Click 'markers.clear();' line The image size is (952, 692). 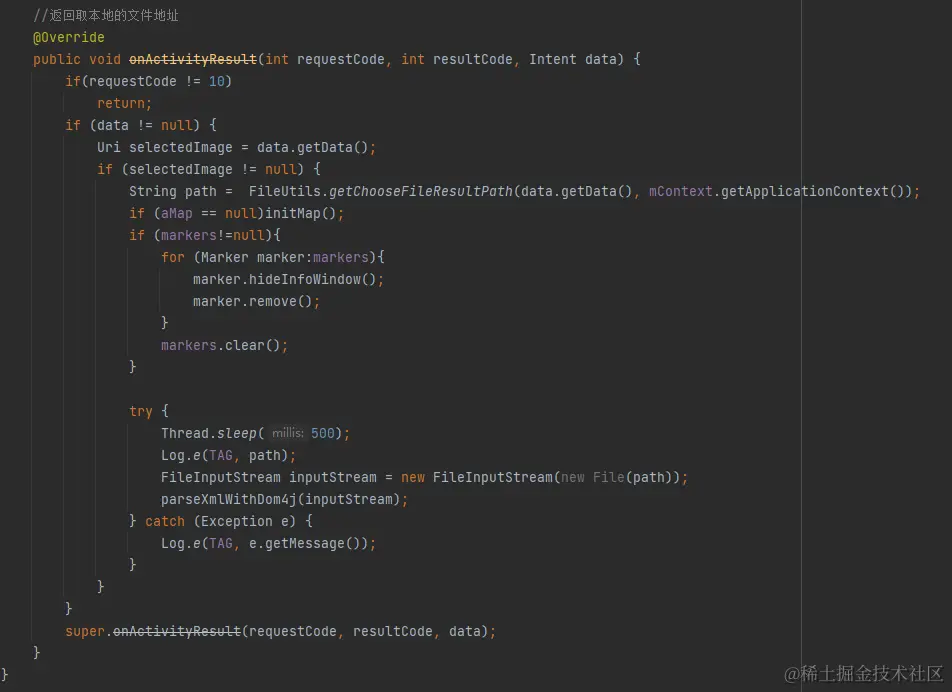225,345
